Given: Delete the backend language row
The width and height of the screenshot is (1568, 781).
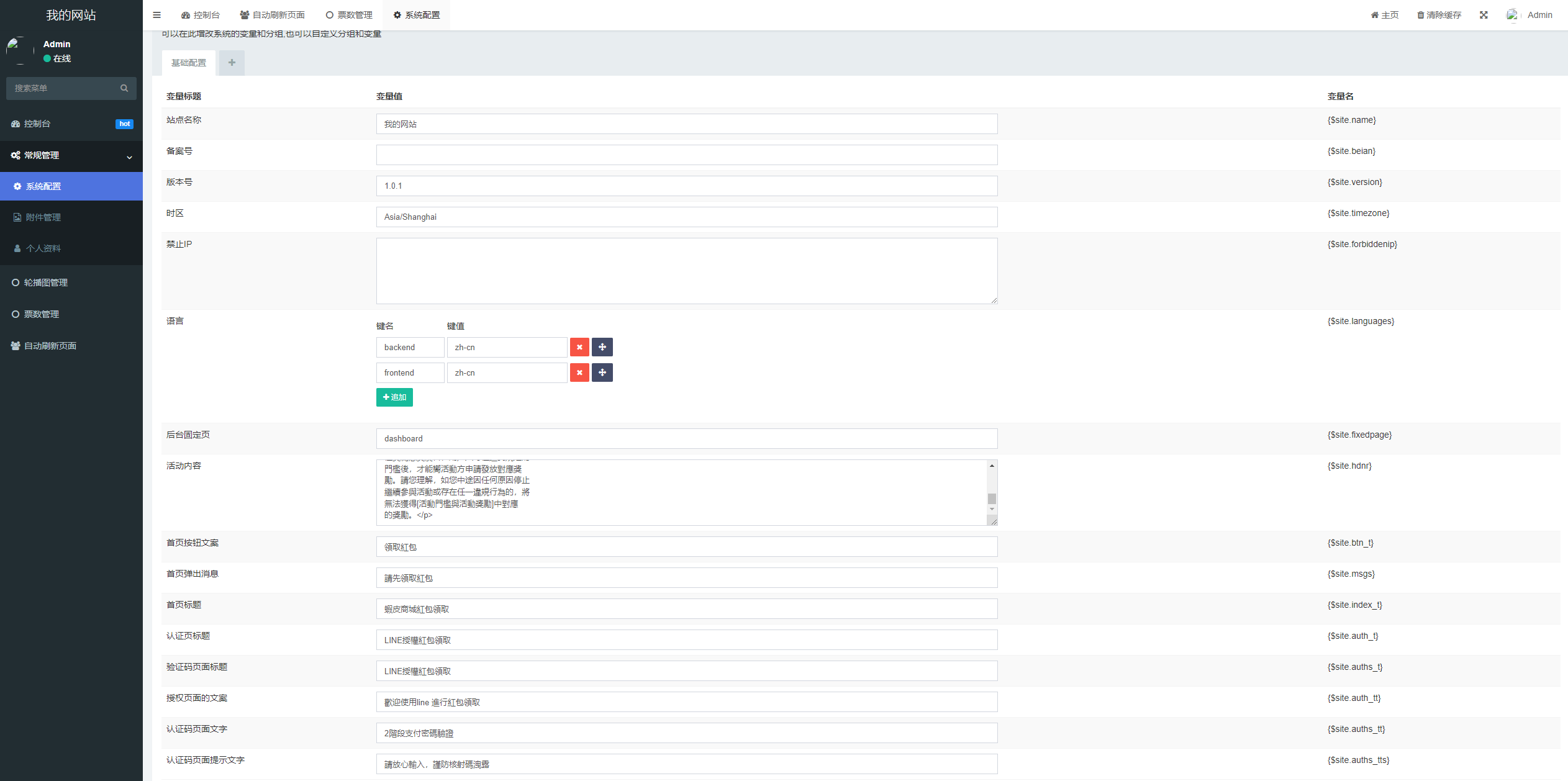Looking at the screenshot, I should point(579,347).
